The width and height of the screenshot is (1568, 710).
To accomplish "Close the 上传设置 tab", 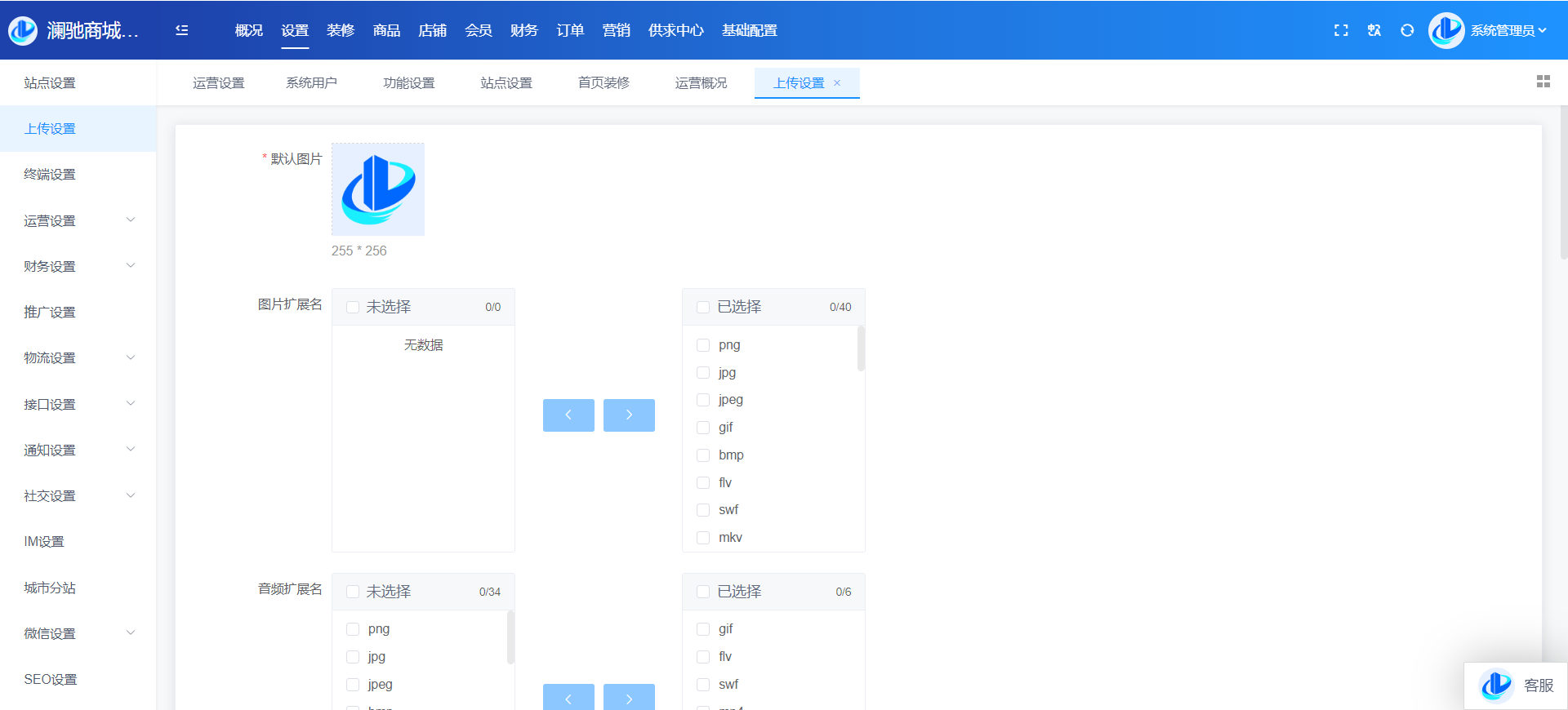I will point(837,83).
